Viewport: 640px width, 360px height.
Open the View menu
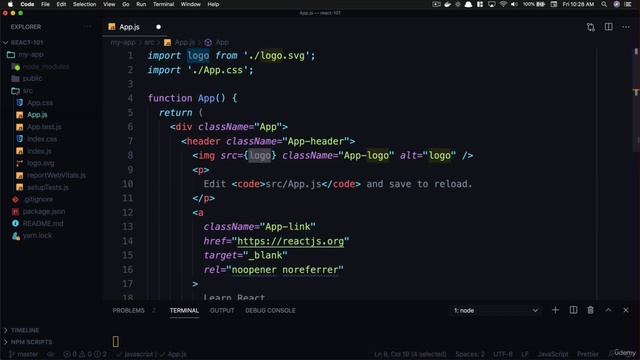(109, 4)
